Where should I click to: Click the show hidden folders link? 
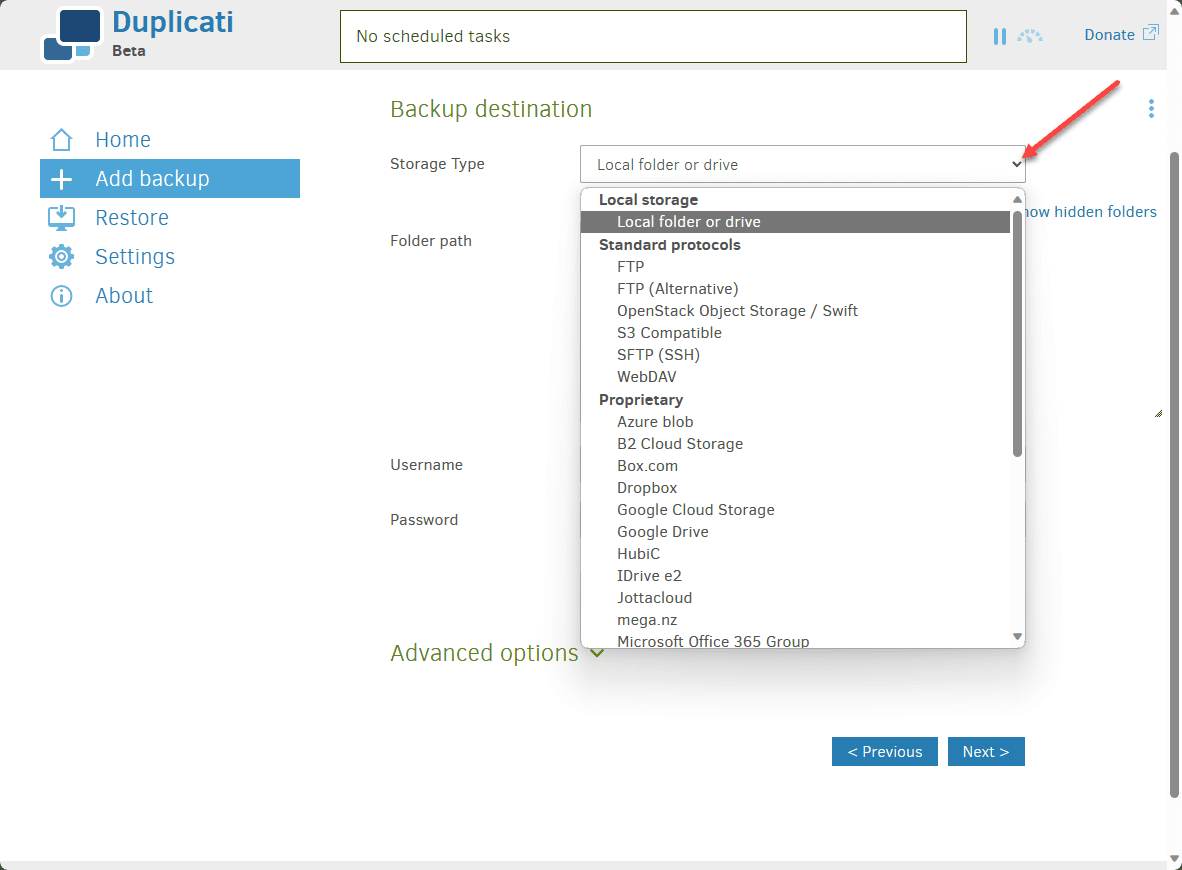pyautogui.click(x=1091, y=212)
